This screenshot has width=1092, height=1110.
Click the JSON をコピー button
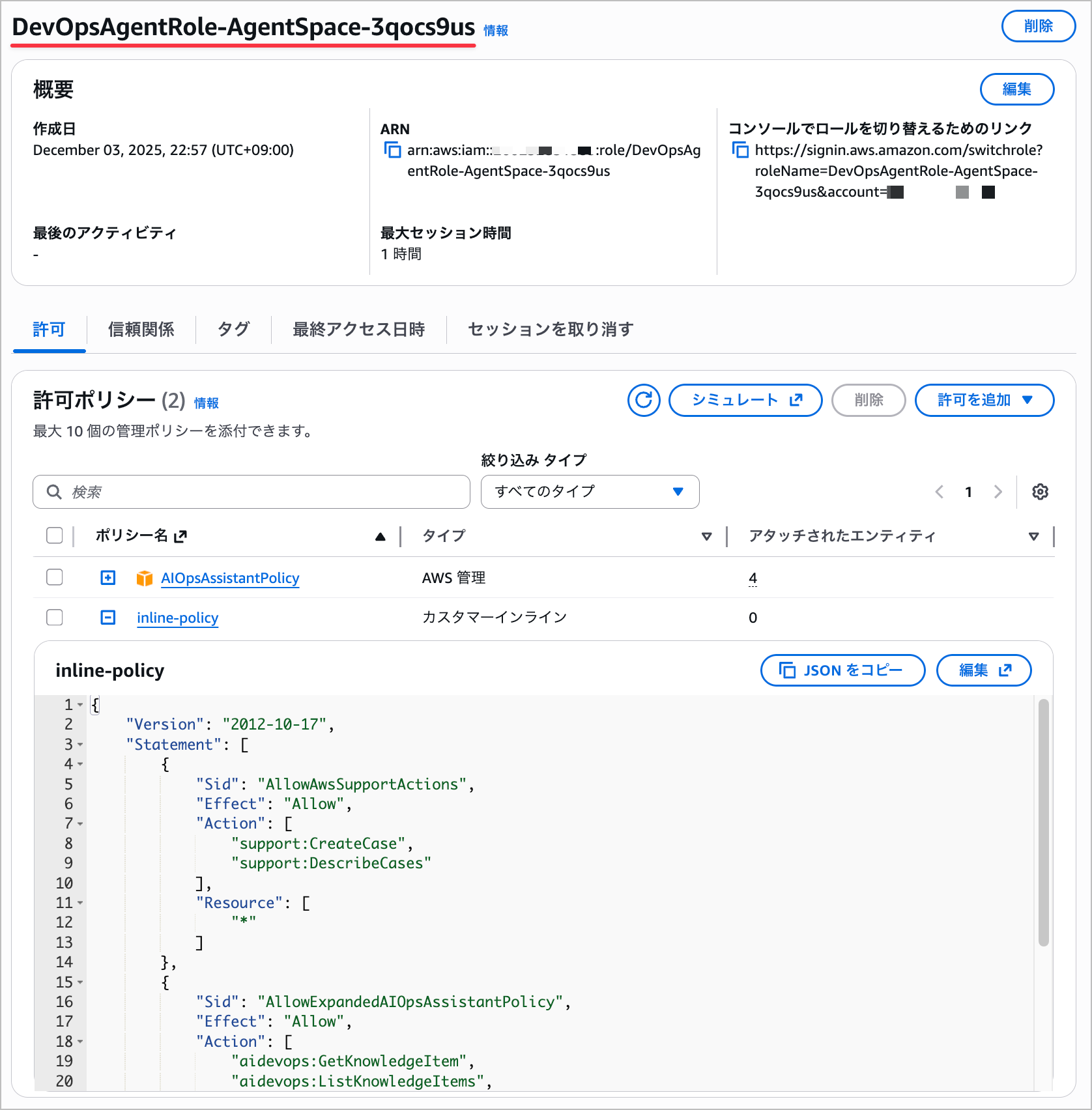842,670
